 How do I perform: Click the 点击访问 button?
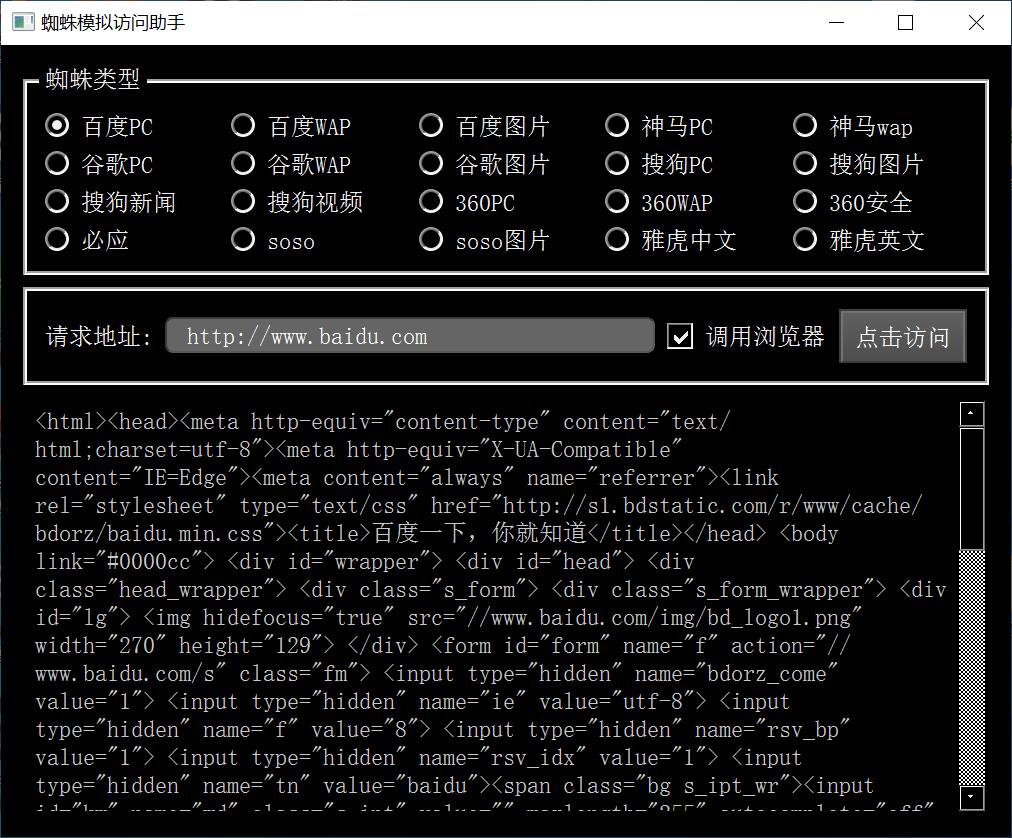[x=903, y=336]
